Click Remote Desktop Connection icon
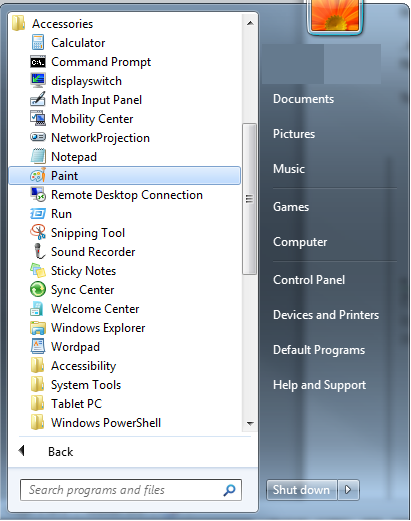Viewport: 411px width, 521px height. 38,195
